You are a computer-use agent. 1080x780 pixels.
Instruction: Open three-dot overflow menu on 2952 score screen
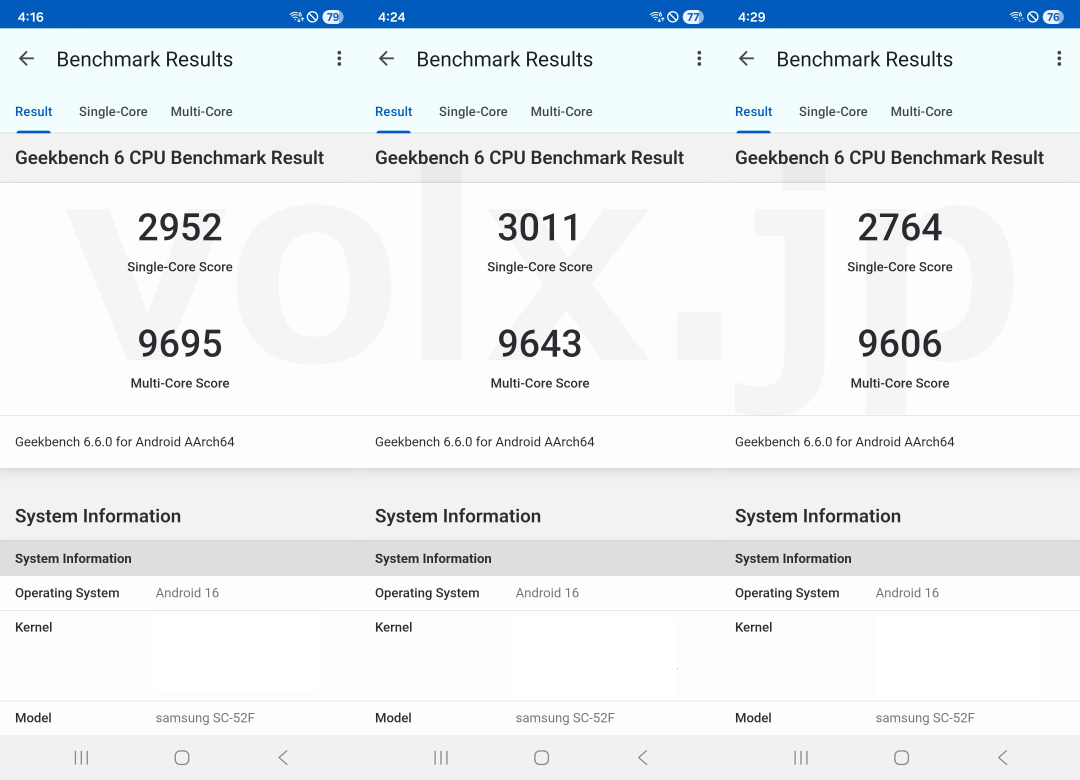pos(339,59)
